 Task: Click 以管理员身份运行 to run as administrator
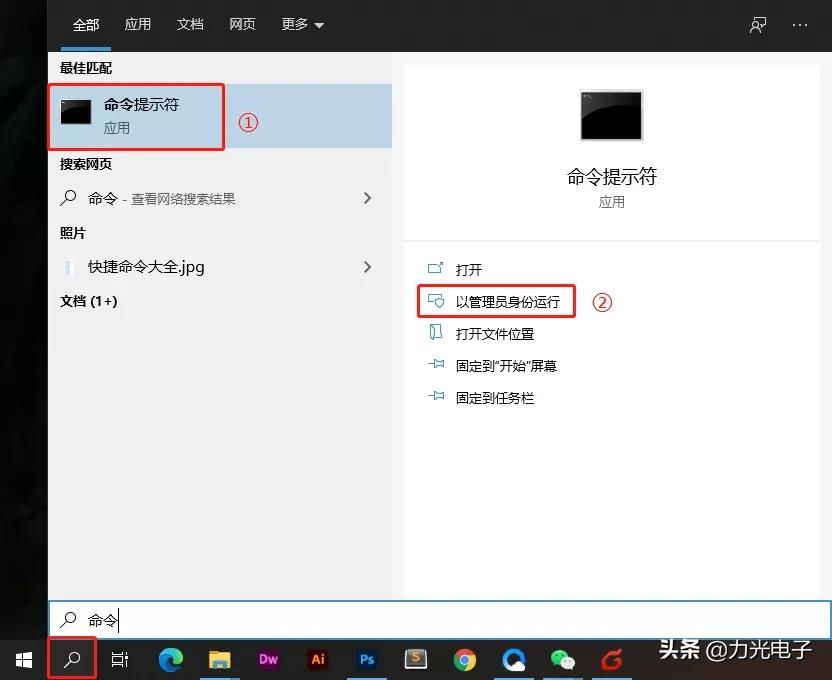coord(497,300)
